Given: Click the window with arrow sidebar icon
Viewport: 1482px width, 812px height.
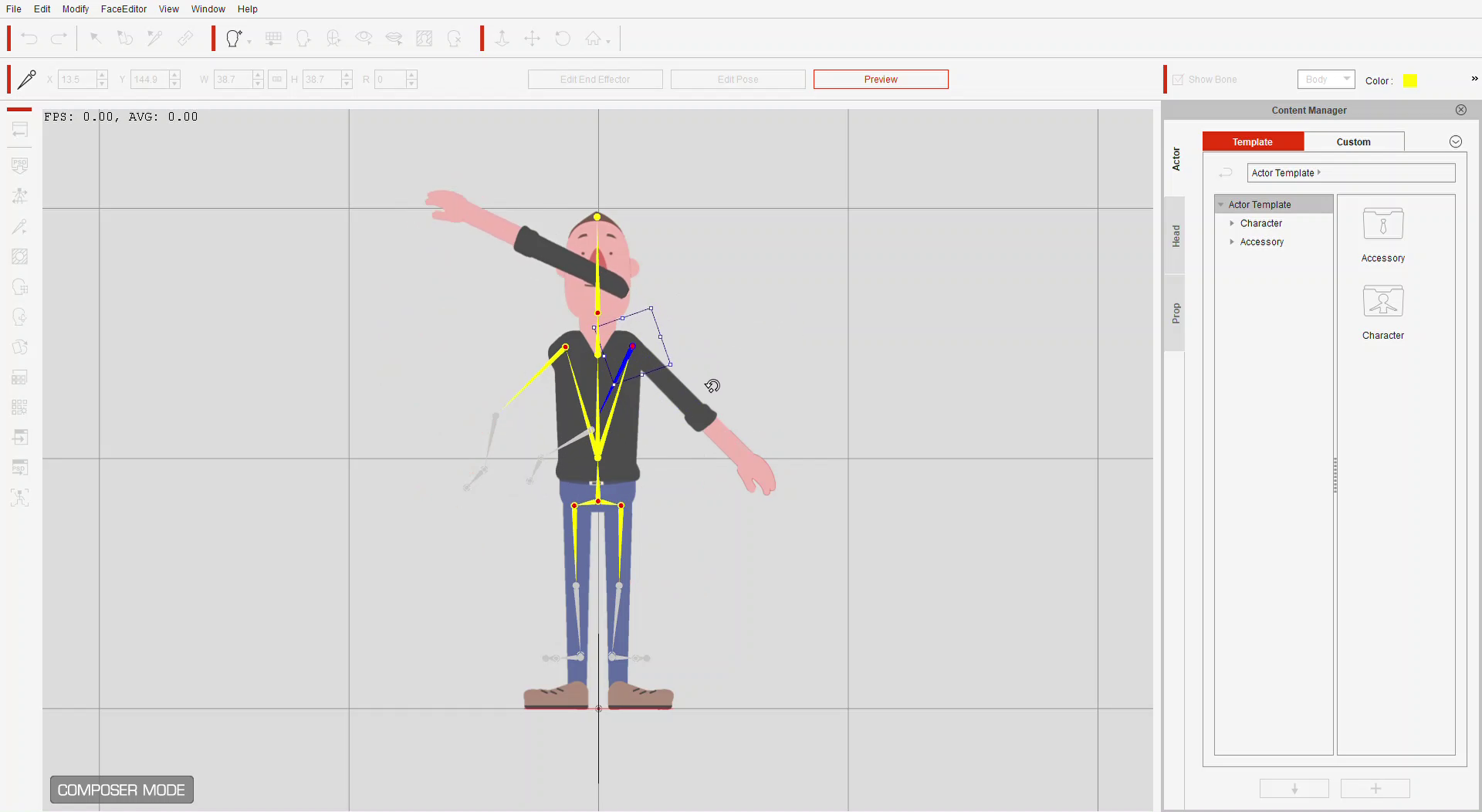Looking at the screenshot, I should point(20,437).
